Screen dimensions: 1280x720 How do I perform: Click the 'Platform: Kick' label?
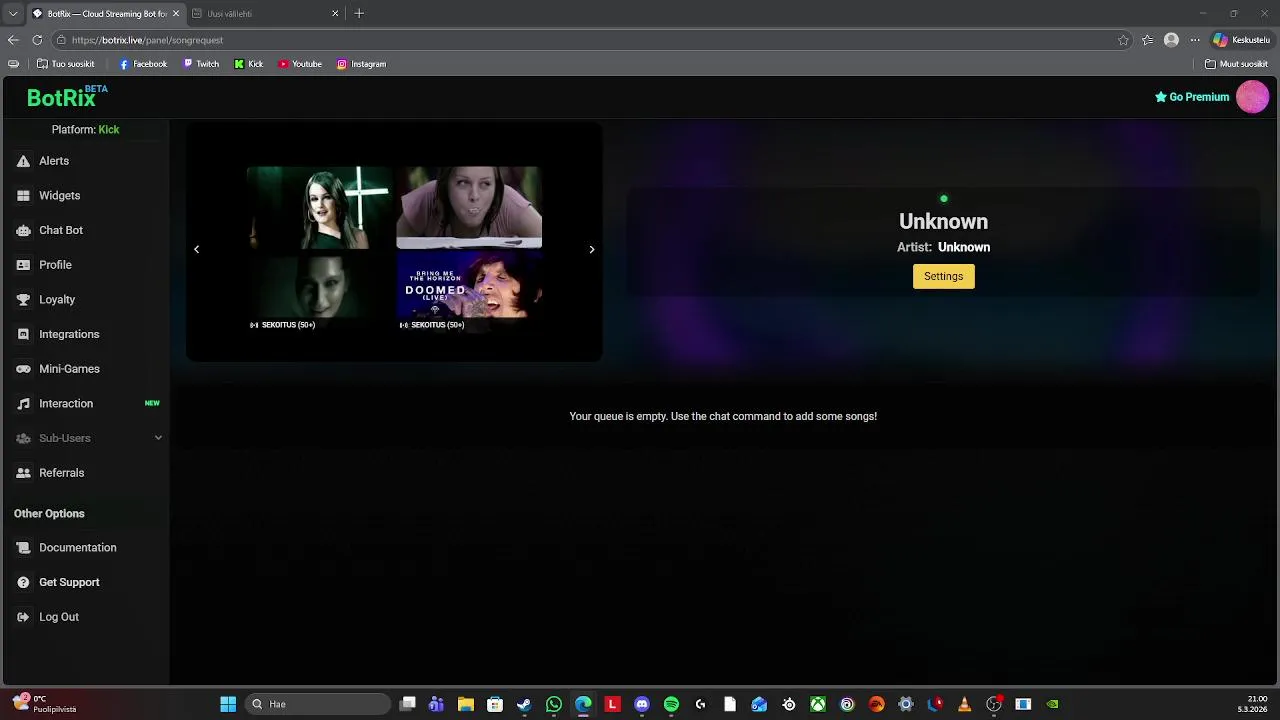tap(85, 130)
